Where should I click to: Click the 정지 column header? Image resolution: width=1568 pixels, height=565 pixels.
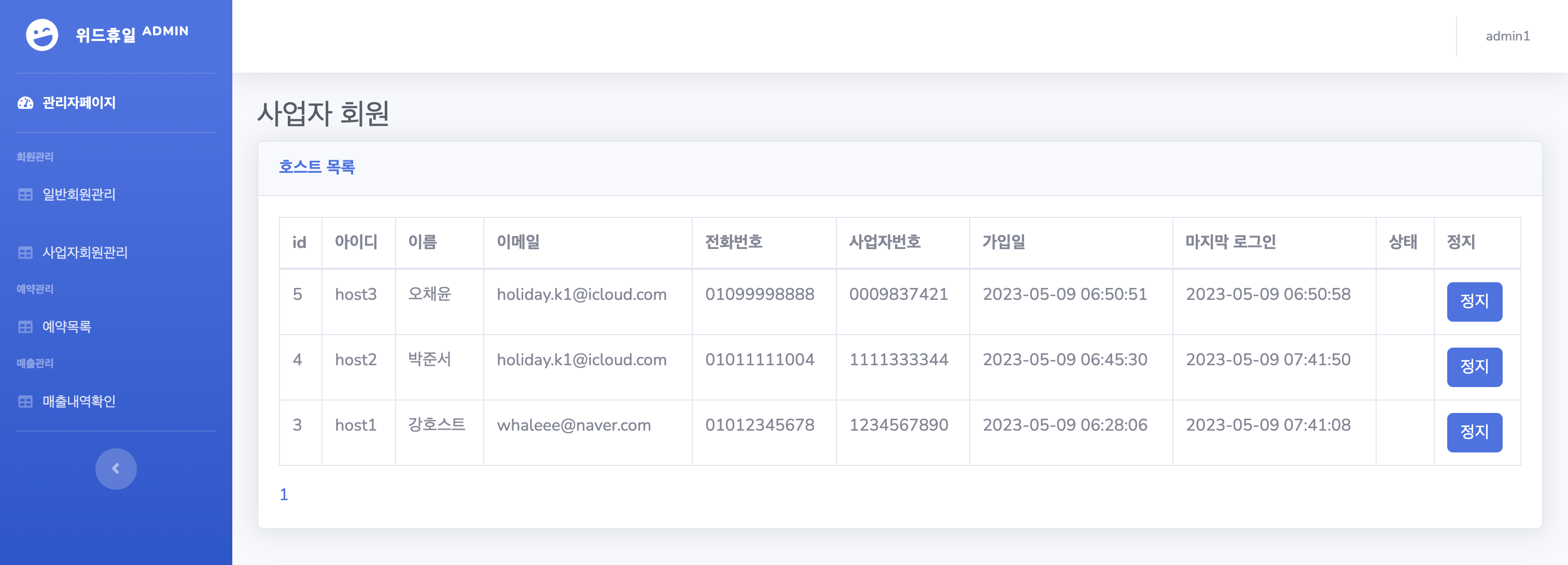tap(1461, 242)
